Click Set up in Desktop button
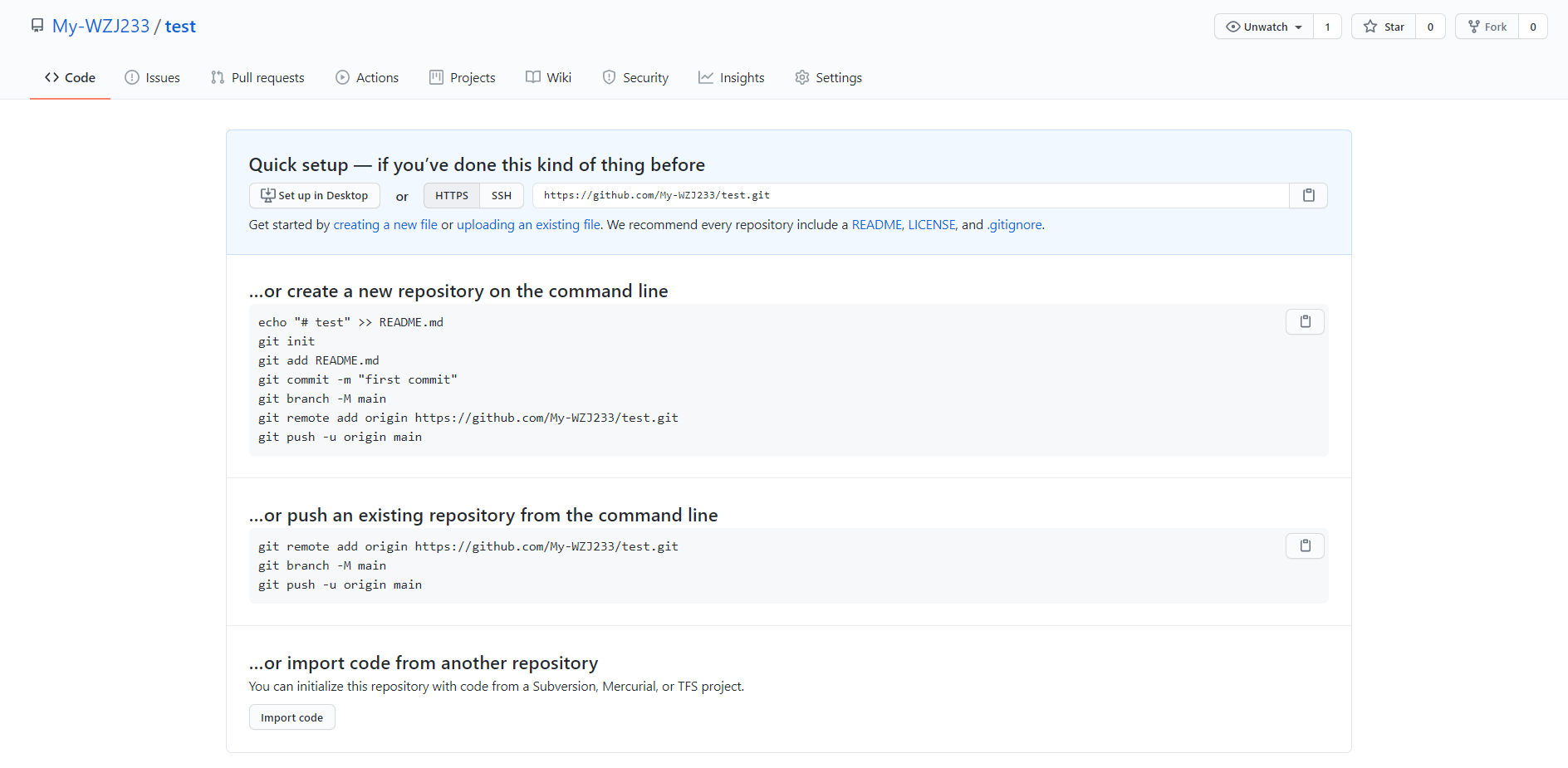This screenshot has height=768, width=1568. click(x=315, y=195)
